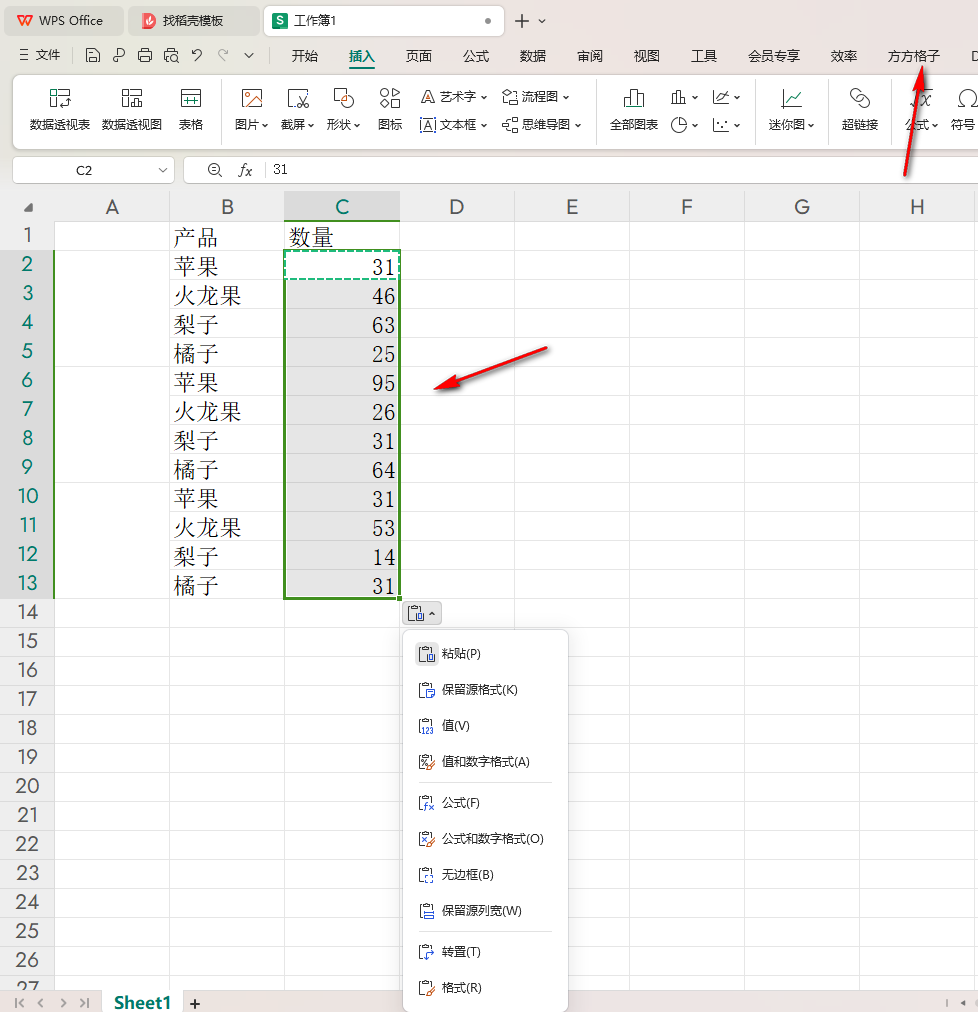Click the undo arrow icon

click(x=197, y=56)
